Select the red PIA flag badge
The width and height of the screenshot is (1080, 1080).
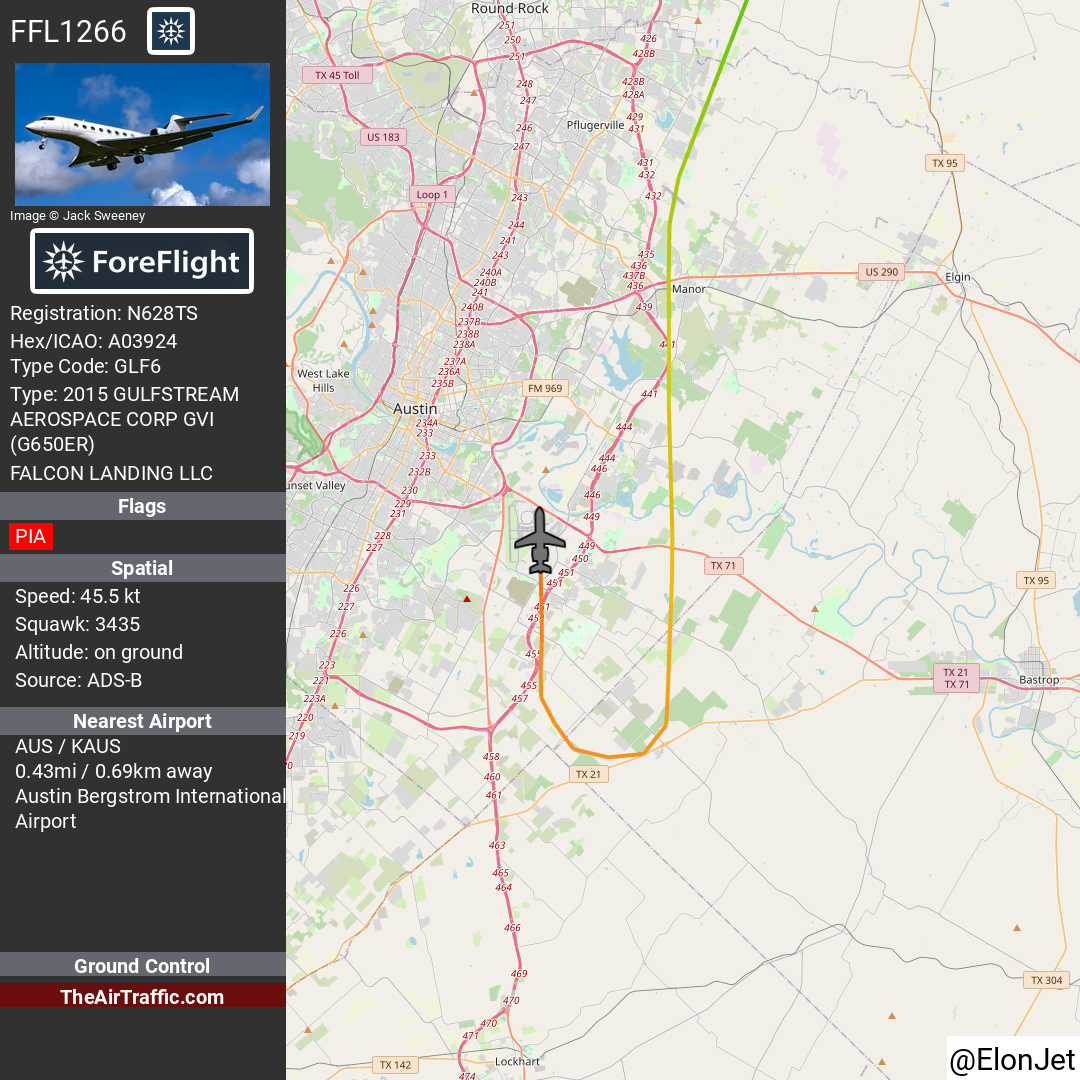[31, 537]
